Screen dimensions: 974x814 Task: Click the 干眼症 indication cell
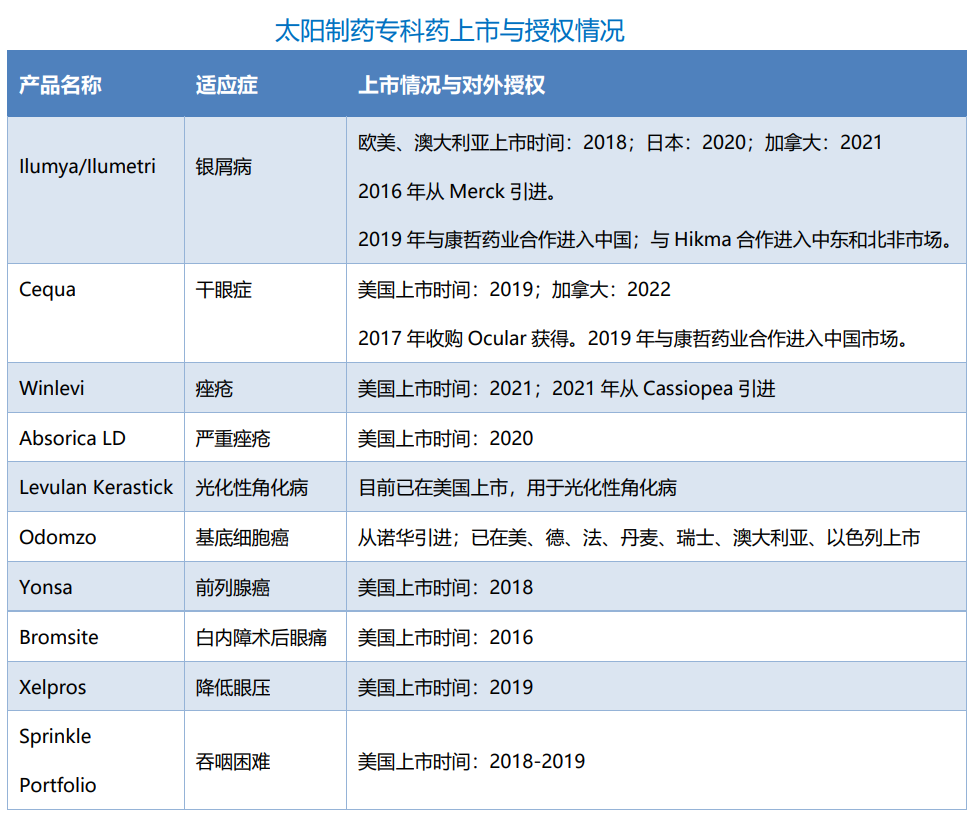[224, 290]
